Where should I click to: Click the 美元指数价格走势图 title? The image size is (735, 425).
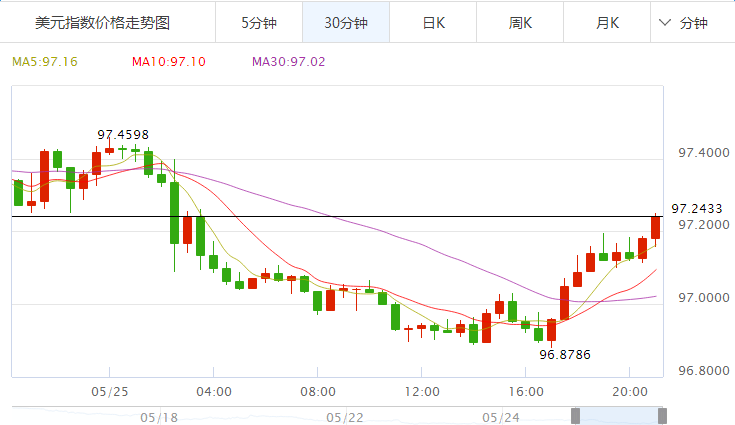102,22
